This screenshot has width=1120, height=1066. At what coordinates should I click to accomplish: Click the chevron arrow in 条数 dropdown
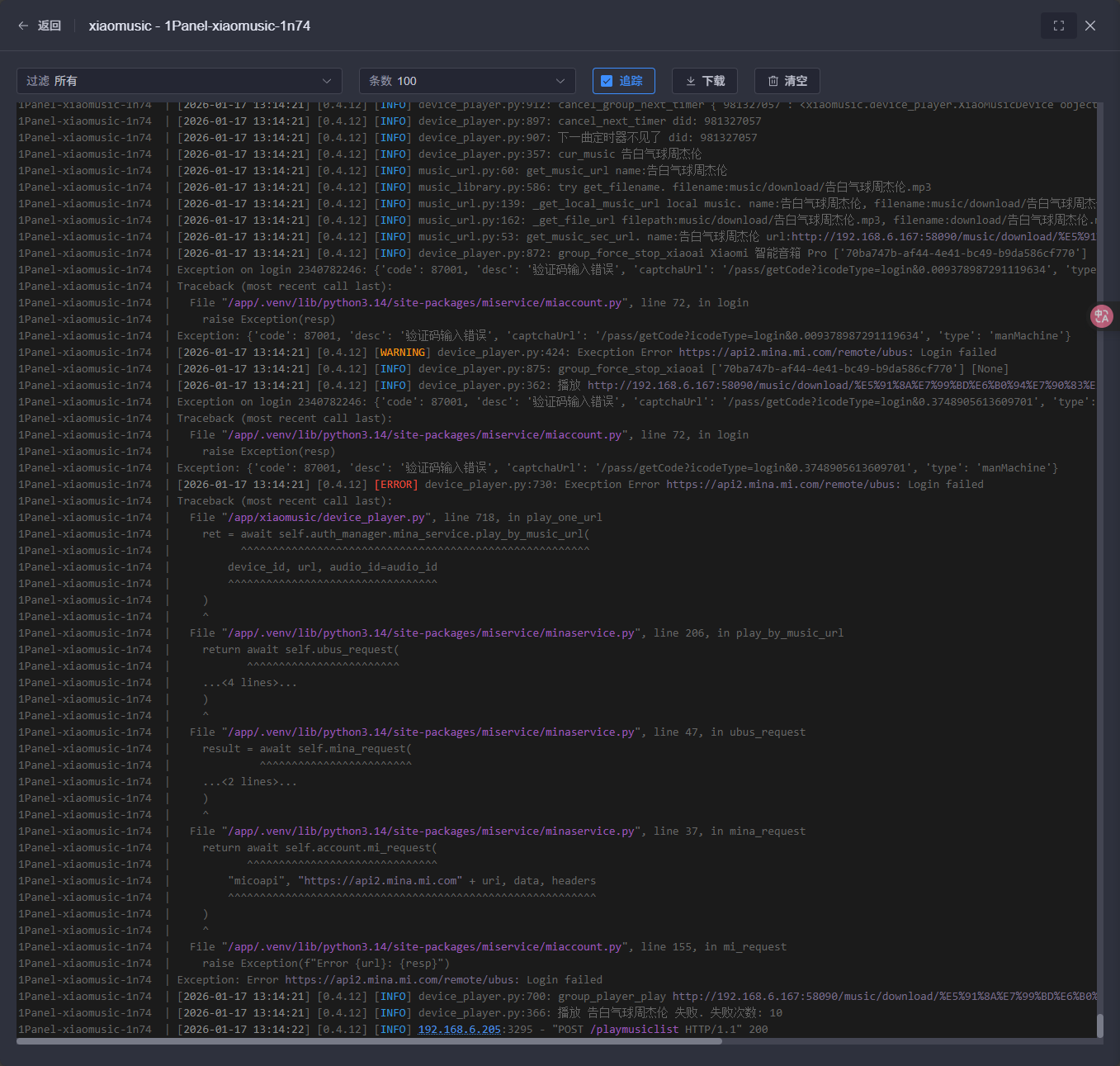(560, 81)
